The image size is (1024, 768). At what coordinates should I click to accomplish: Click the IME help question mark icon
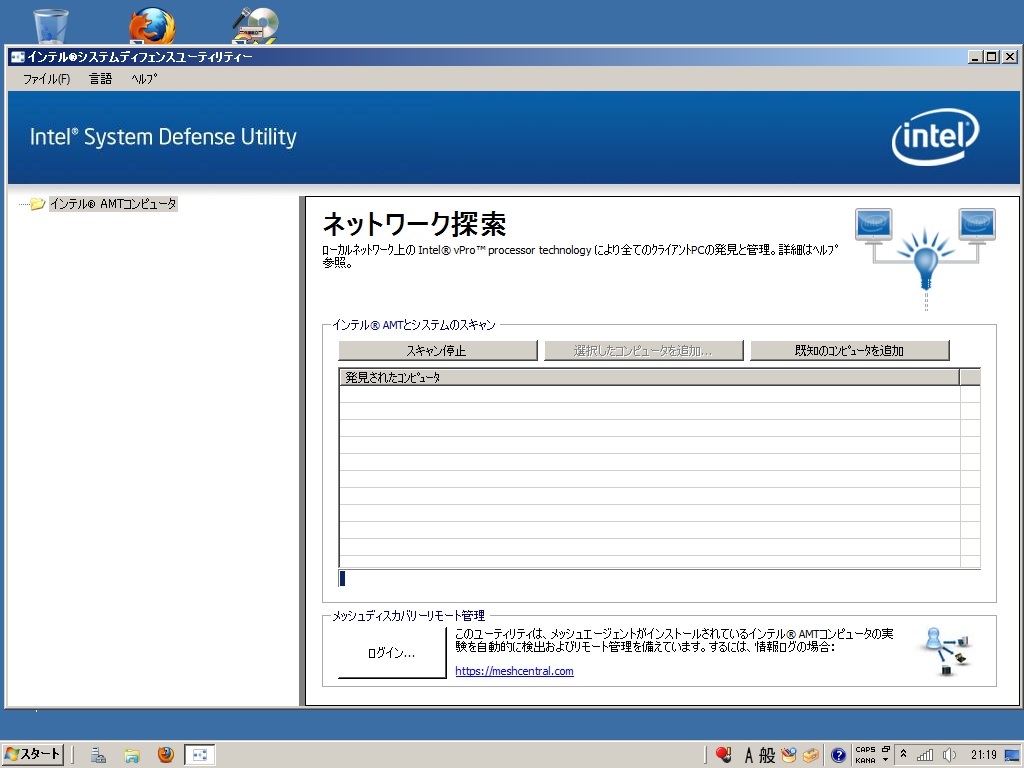click(x=838, y=755)
